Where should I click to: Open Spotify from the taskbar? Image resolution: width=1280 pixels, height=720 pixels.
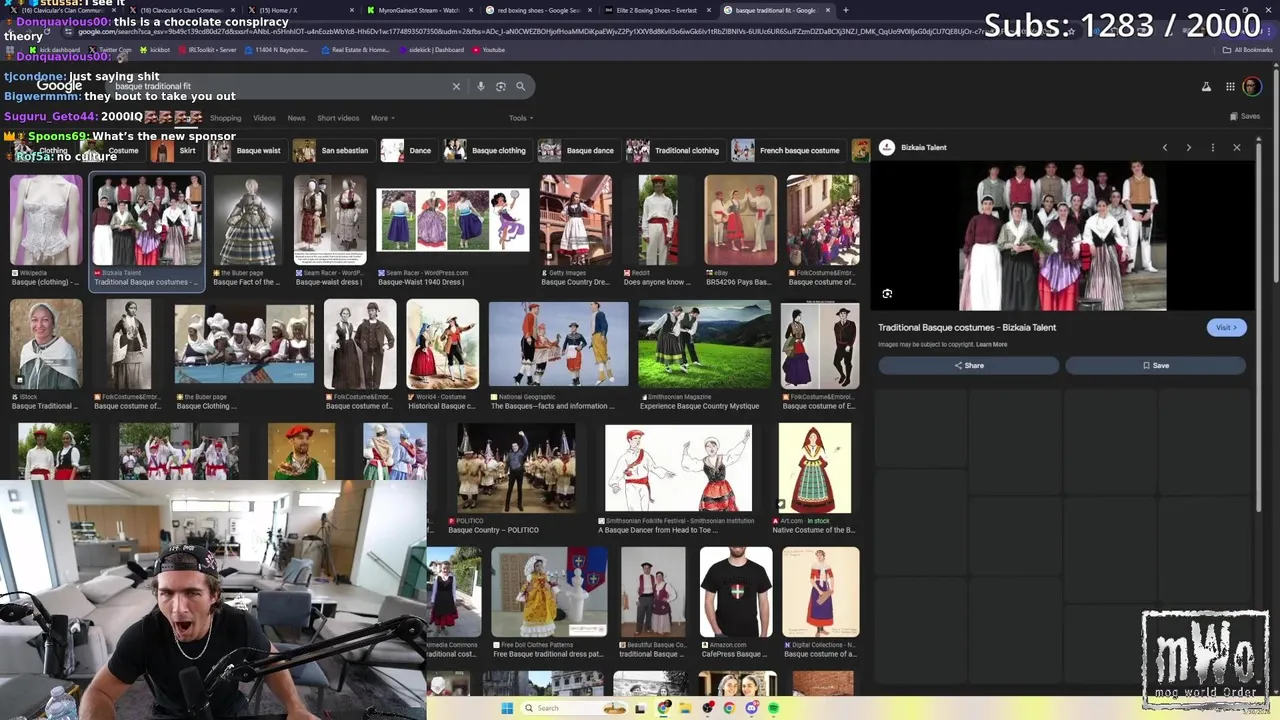[x=773, y=708]
